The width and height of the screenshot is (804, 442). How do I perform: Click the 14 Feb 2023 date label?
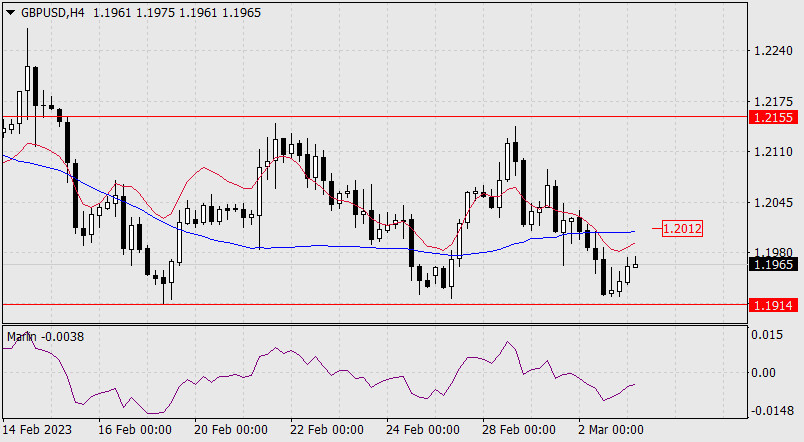[38, 430]
